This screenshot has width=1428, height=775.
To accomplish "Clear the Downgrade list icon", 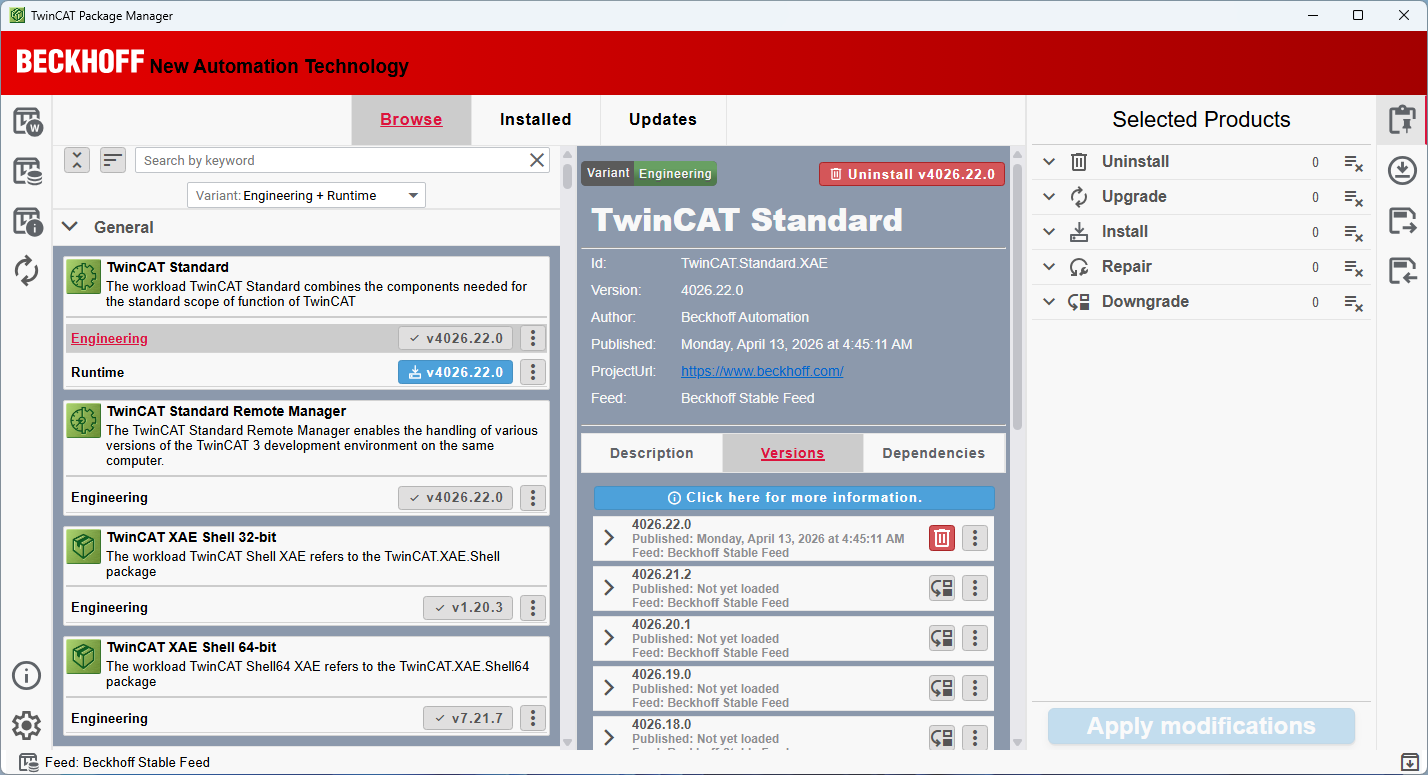I will [1353, 302].
